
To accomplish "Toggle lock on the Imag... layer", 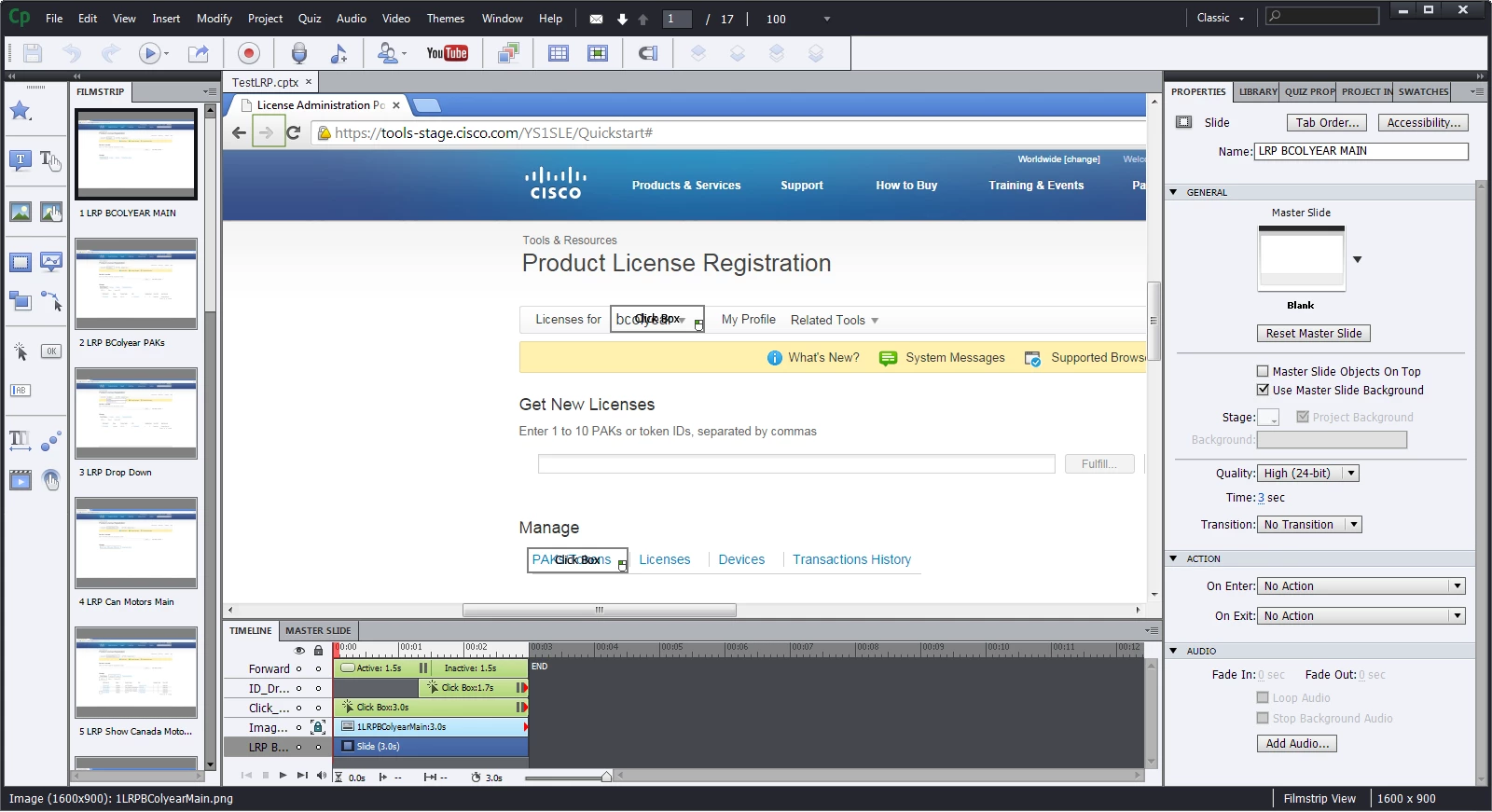I will pos(318,727).
